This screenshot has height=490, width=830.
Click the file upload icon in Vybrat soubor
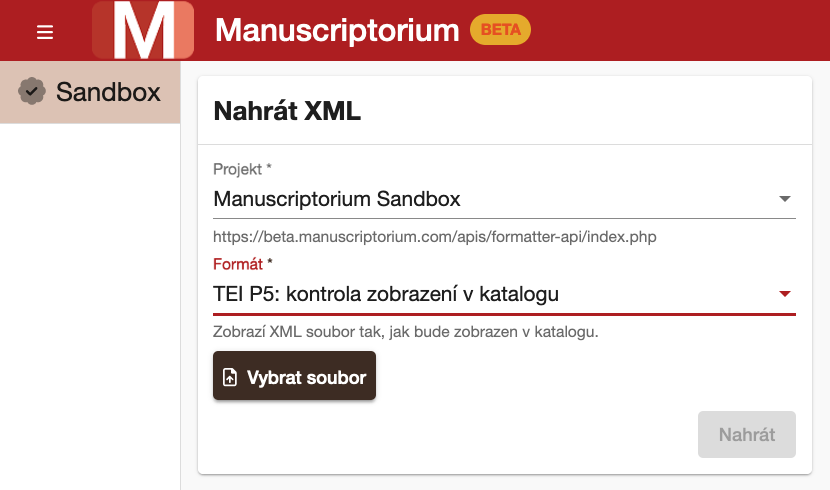click(230, 377)
